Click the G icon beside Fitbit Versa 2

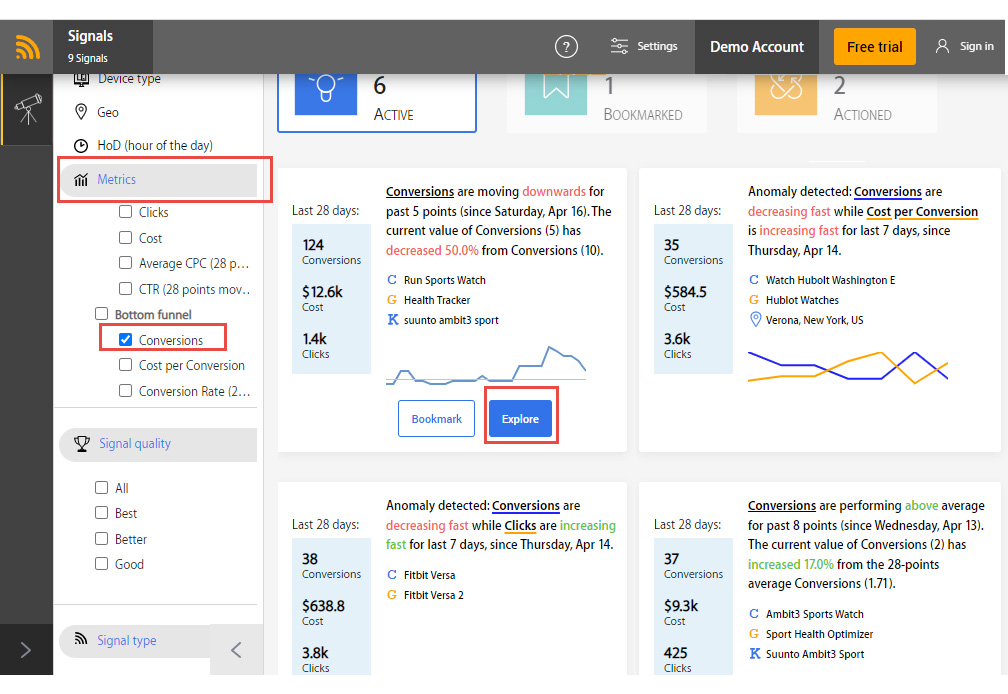tap(392, 594)
